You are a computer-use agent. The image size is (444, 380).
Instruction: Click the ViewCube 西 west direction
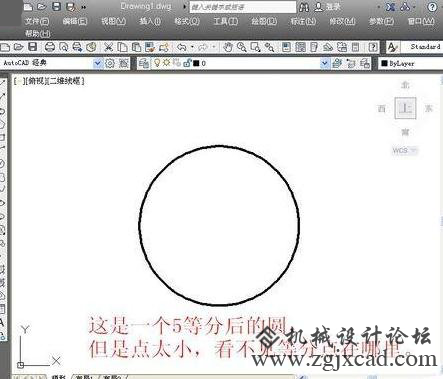tap(382, 108)
